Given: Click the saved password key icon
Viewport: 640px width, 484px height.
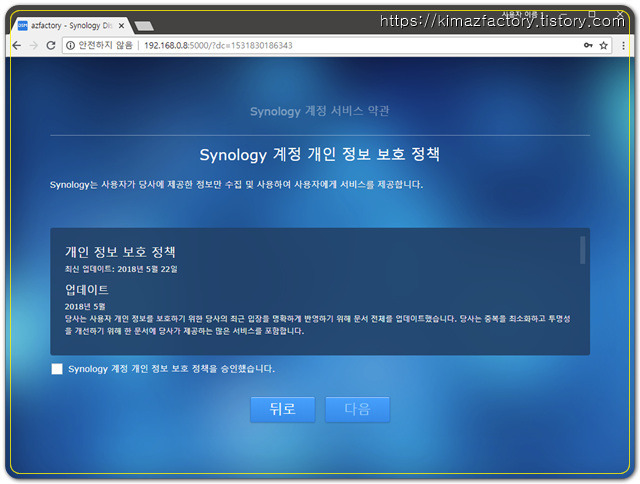Looking at the screenshot, I should 588,45.
